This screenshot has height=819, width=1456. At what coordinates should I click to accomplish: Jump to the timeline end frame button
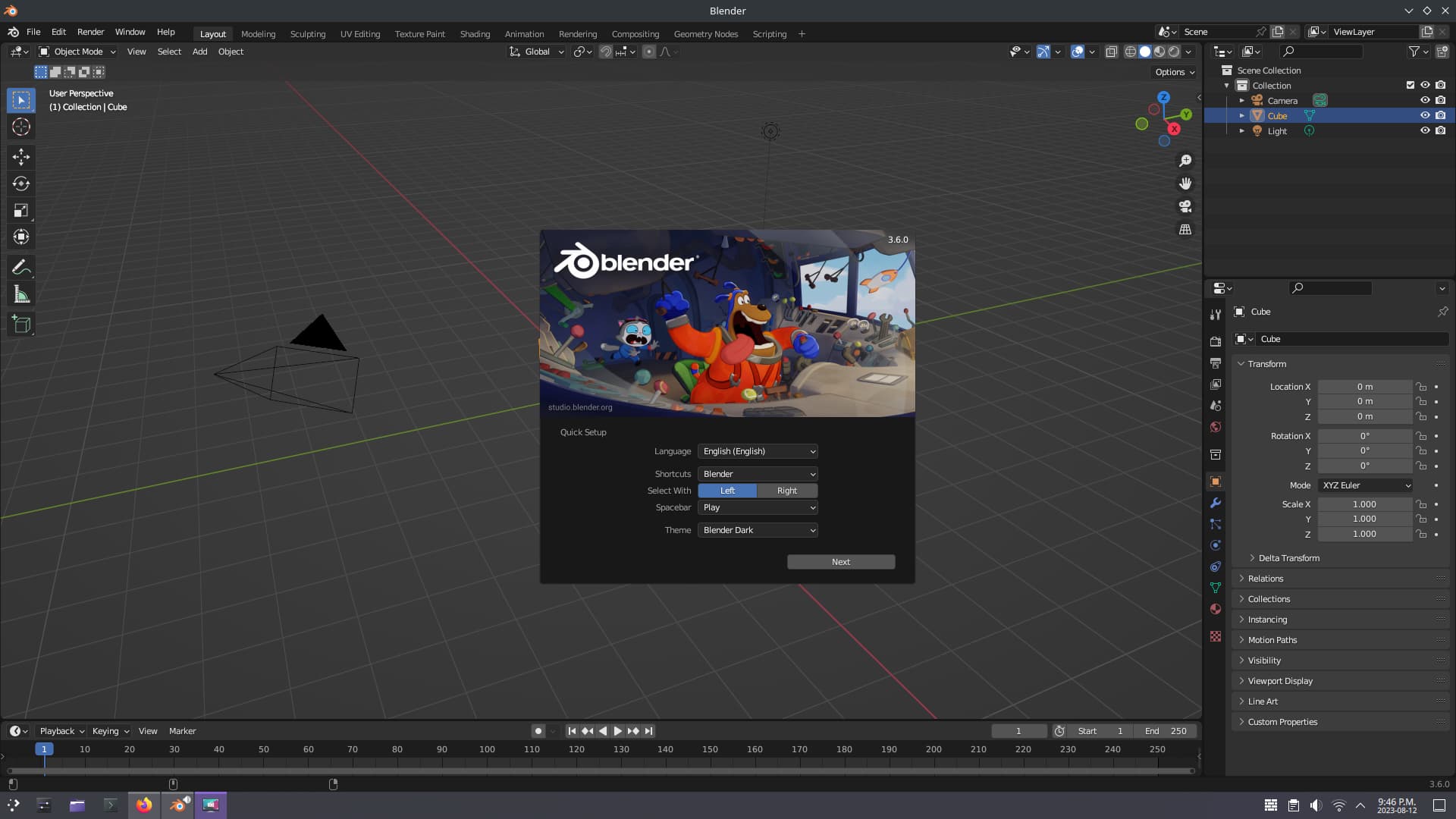coord(648,731)
